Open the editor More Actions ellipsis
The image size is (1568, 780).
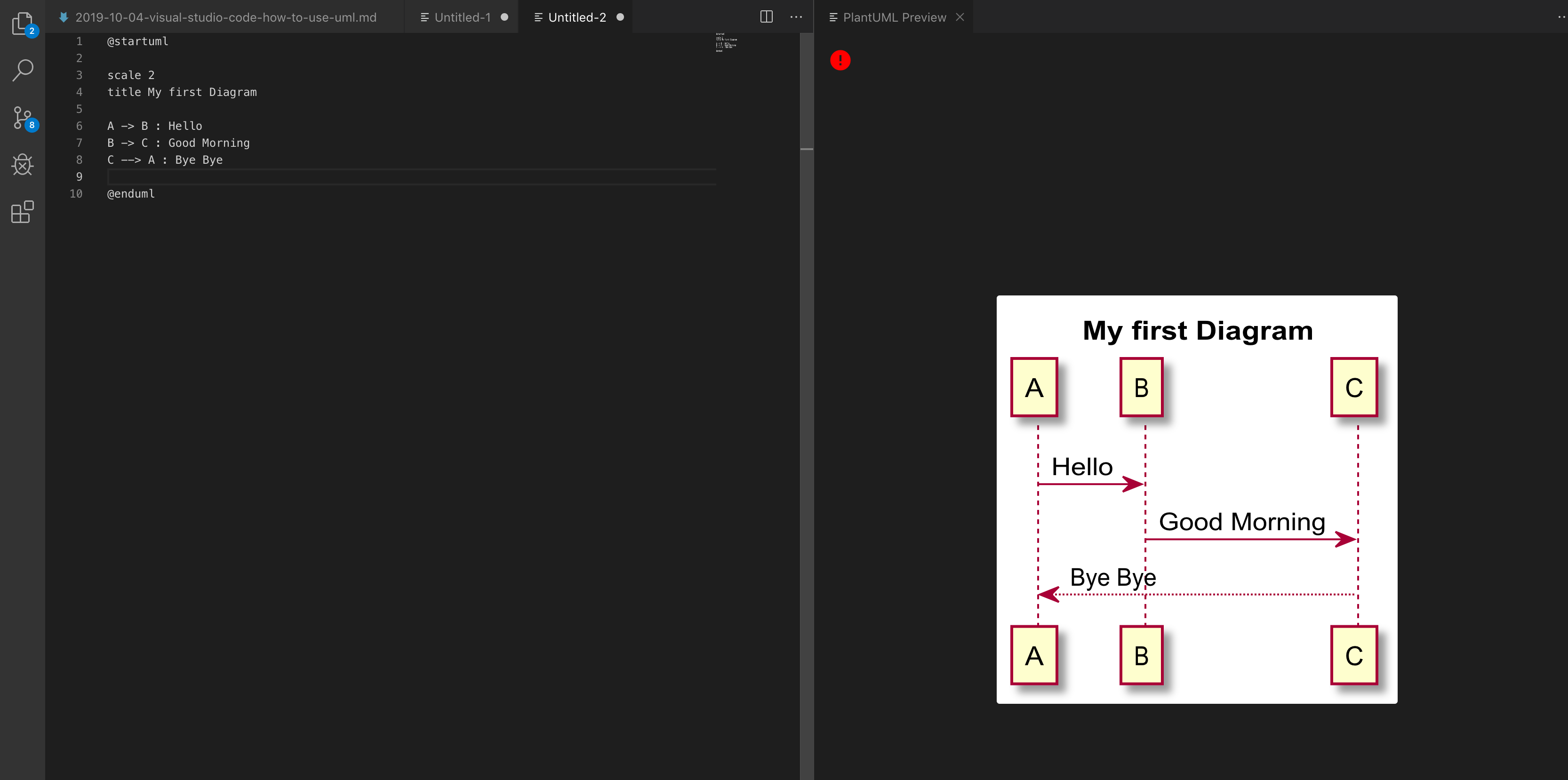pyautogui.click(x=796, y=17)
